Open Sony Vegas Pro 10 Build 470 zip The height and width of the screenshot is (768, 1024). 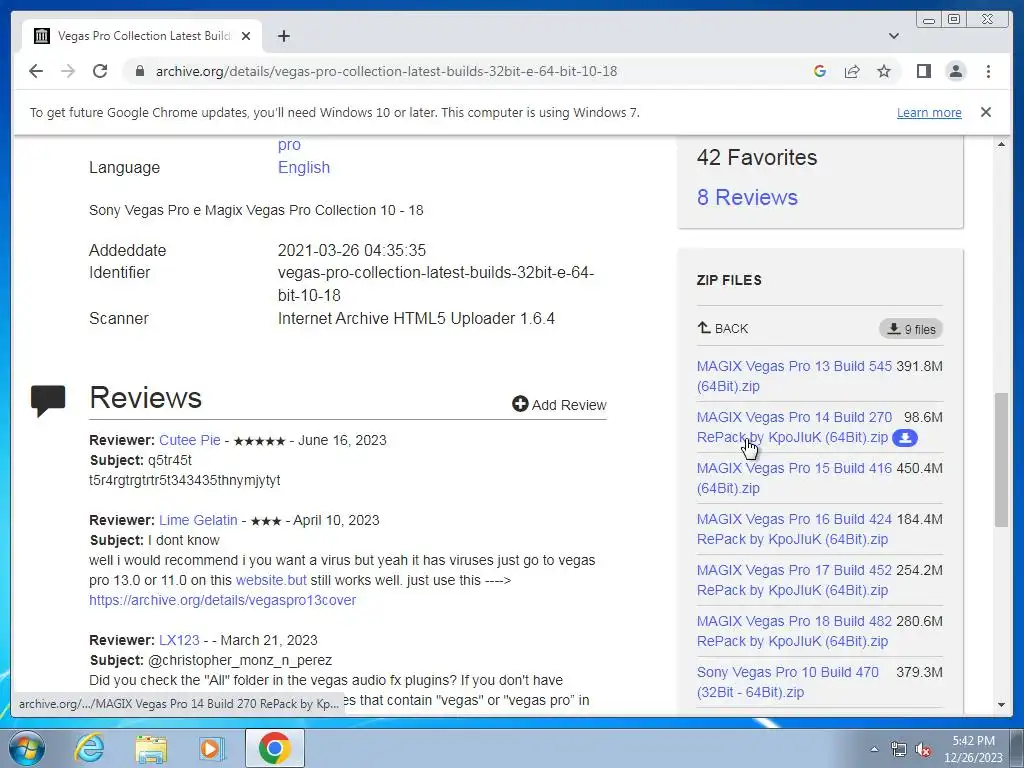tap(788, 682)
